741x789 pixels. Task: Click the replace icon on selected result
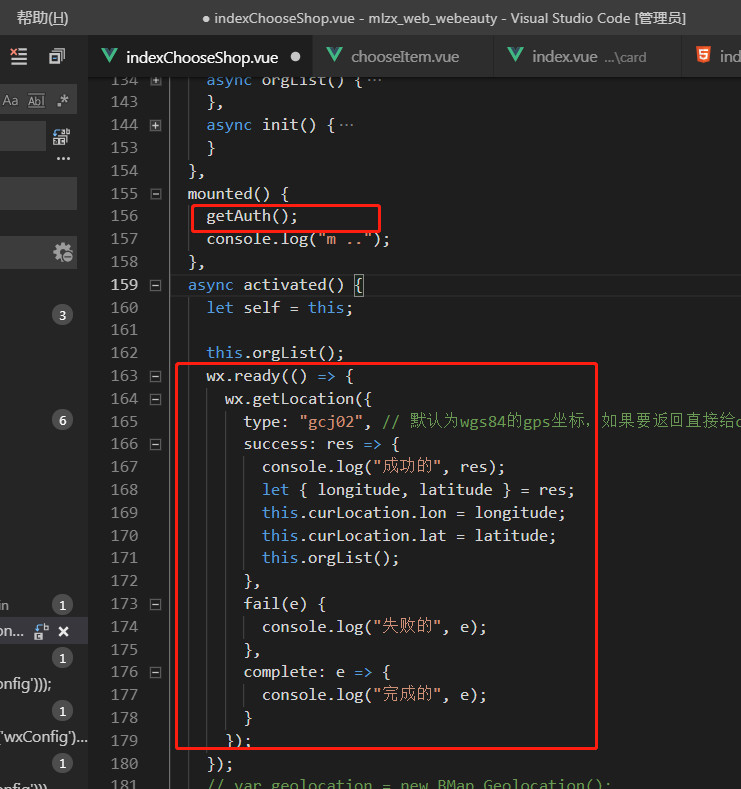click(x=41, y=631)
